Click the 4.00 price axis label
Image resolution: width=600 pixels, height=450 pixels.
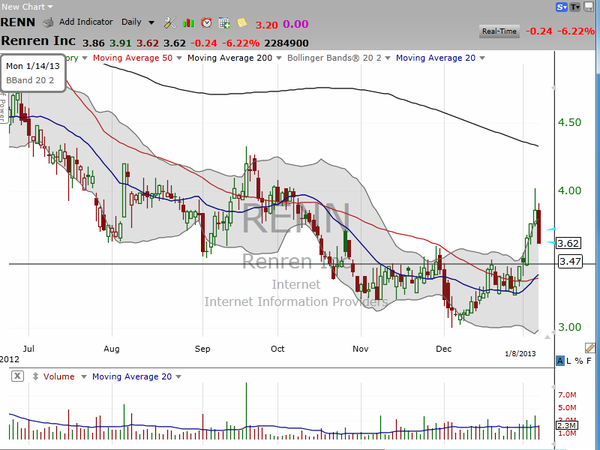[x=569, y=191]
